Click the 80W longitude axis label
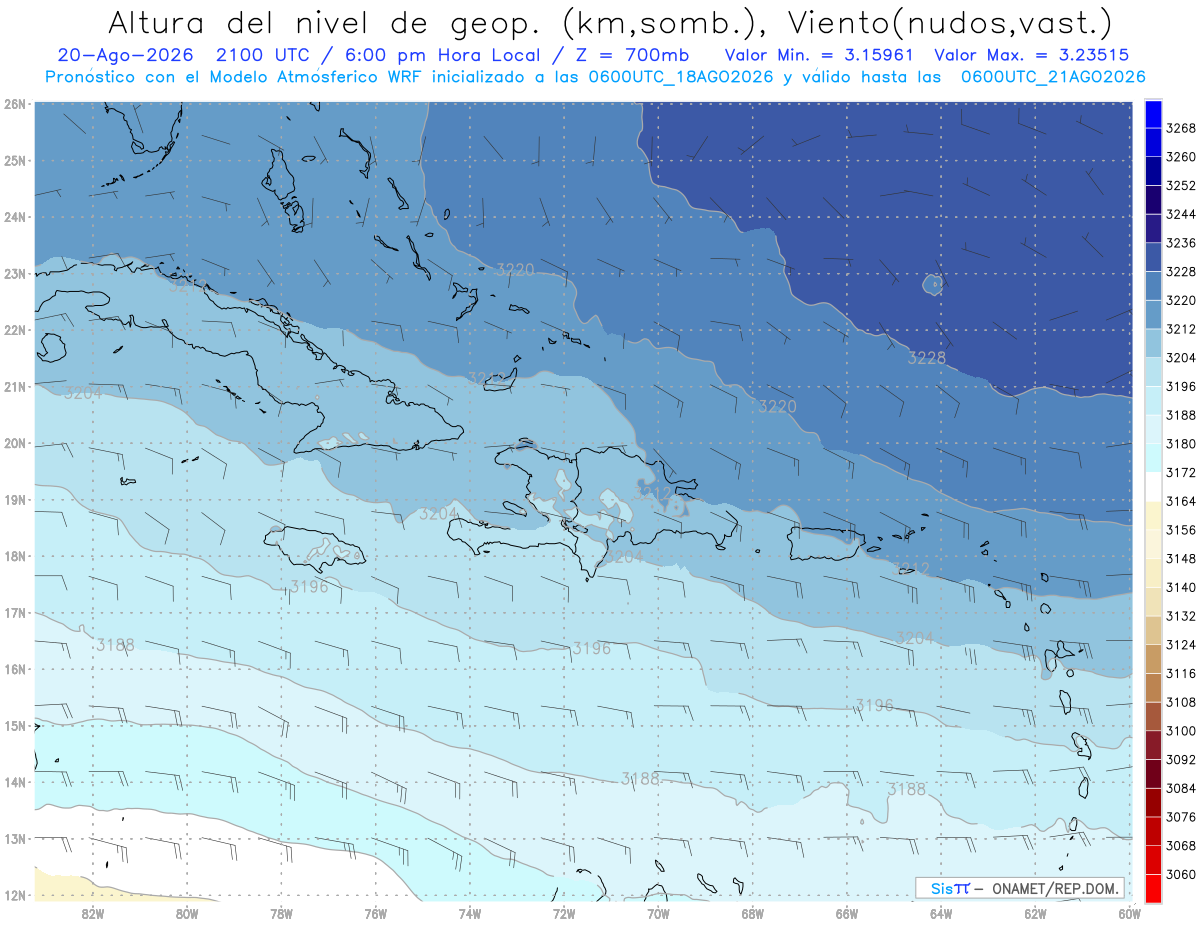 (x=187, y=914)
